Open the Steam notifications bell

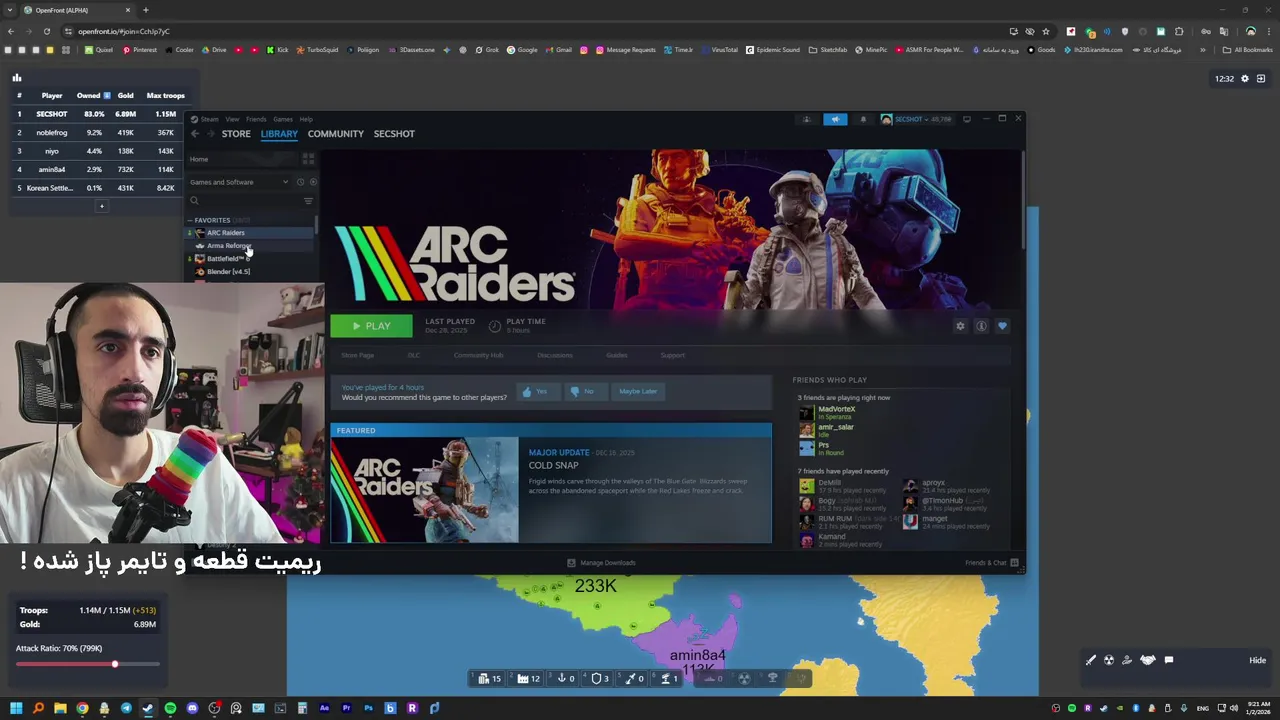[863, 119]
